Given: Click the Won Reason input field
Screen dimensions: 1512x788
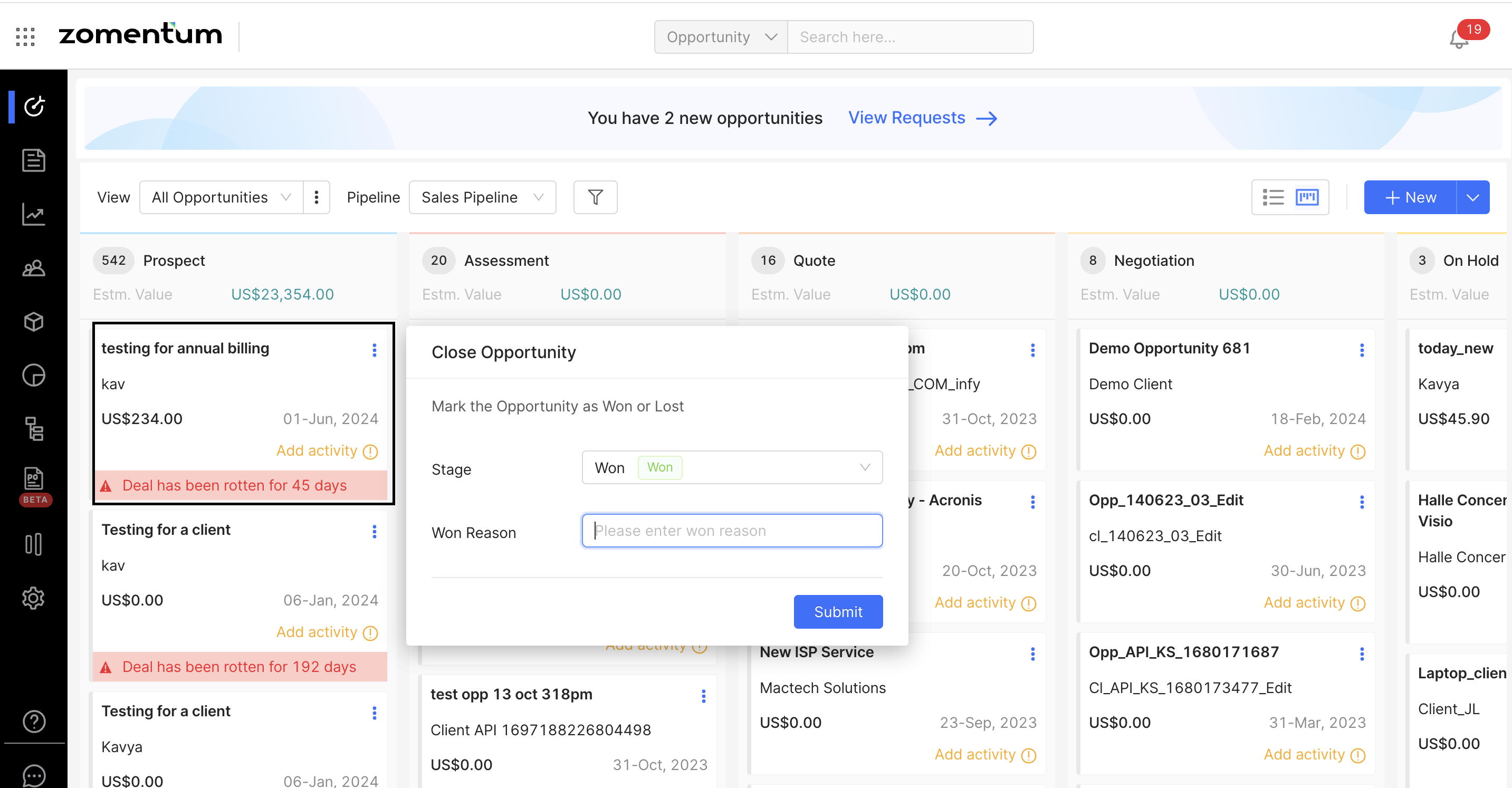Looking at the screenshot, I should [731, 531].
